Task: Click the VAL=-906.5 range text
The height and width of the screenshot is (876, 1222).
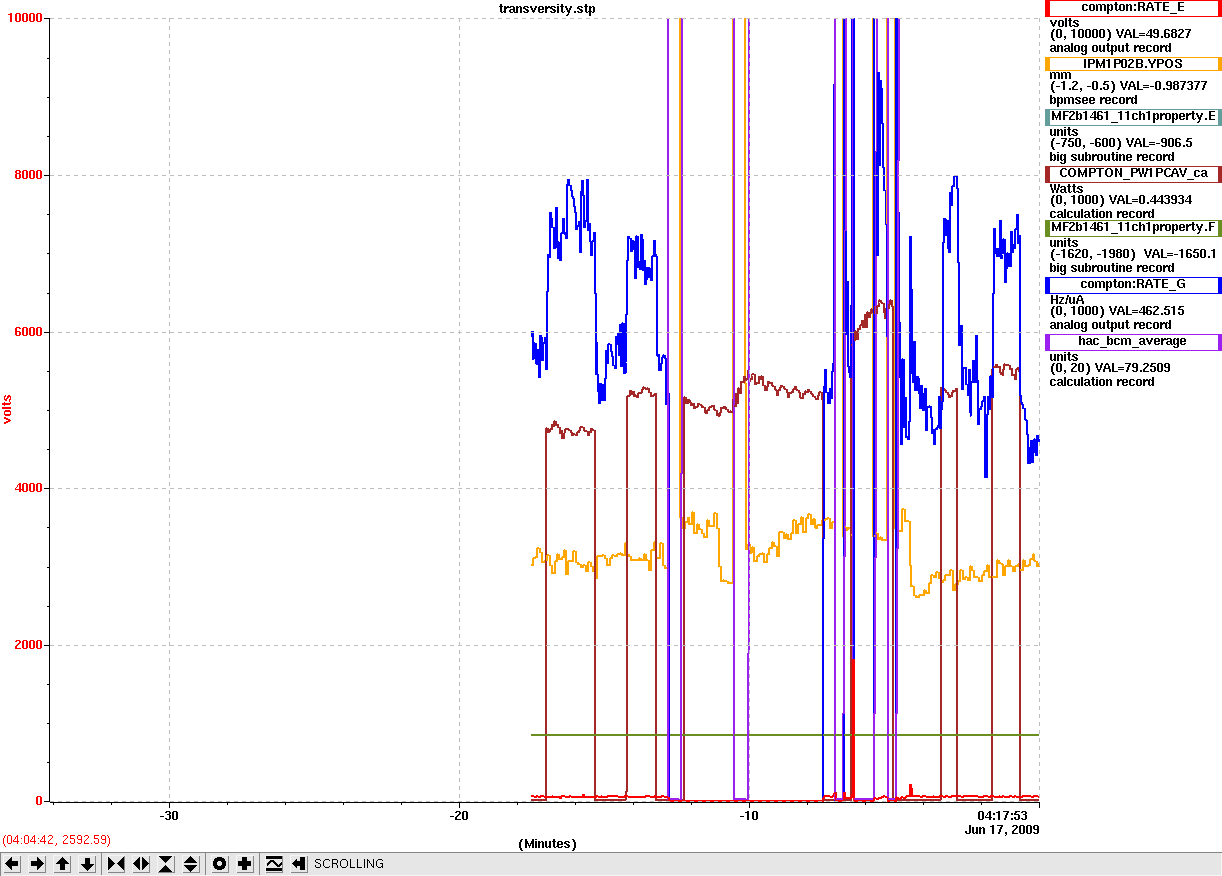Action: pyautogui.click(x=1121, y=143)
